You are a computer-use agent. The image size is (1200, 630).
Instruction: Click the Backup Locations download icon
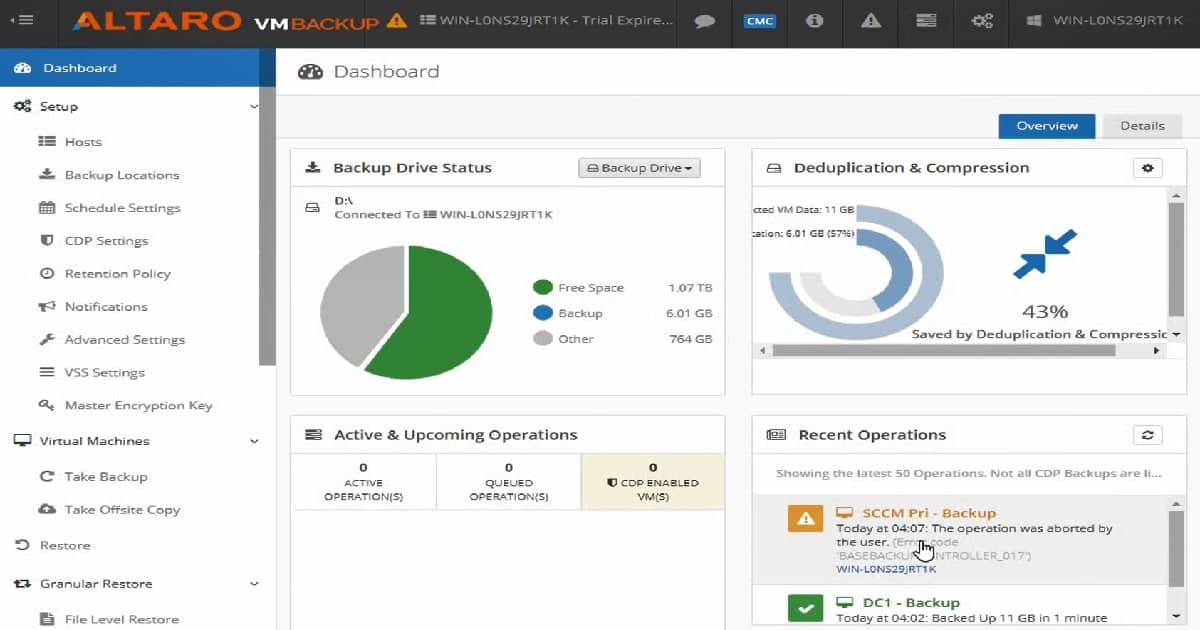click(47, 174)
